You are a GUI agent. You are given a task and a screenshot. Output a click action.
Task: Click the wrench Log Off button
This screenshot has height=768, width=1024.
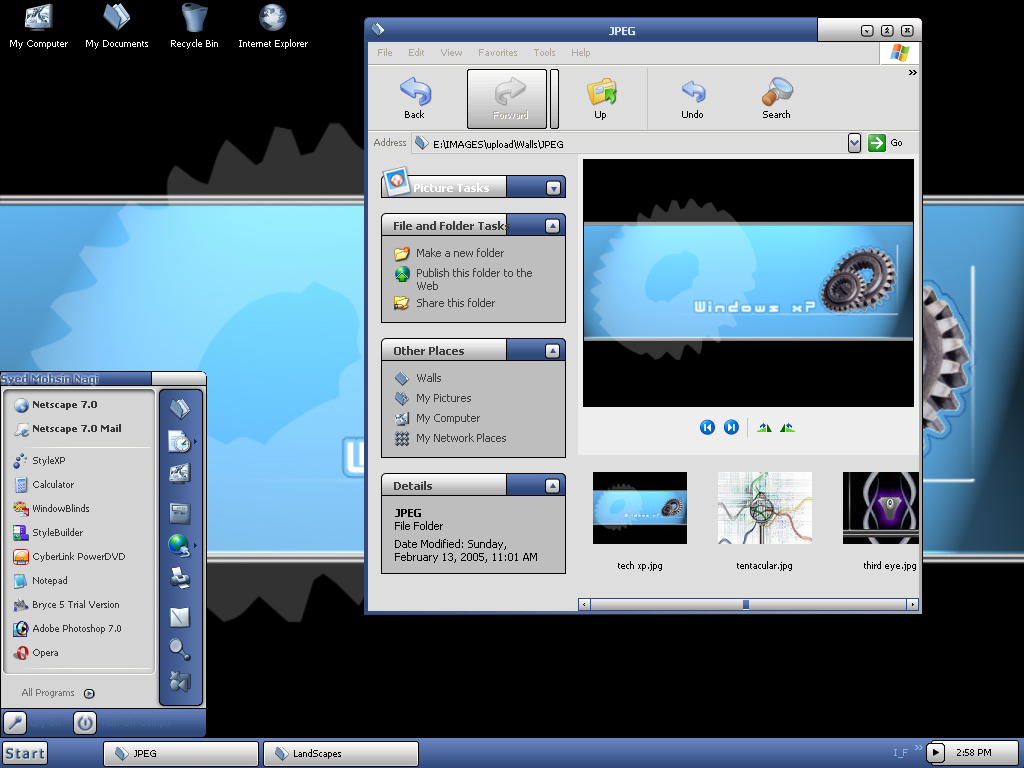point(15,723)
